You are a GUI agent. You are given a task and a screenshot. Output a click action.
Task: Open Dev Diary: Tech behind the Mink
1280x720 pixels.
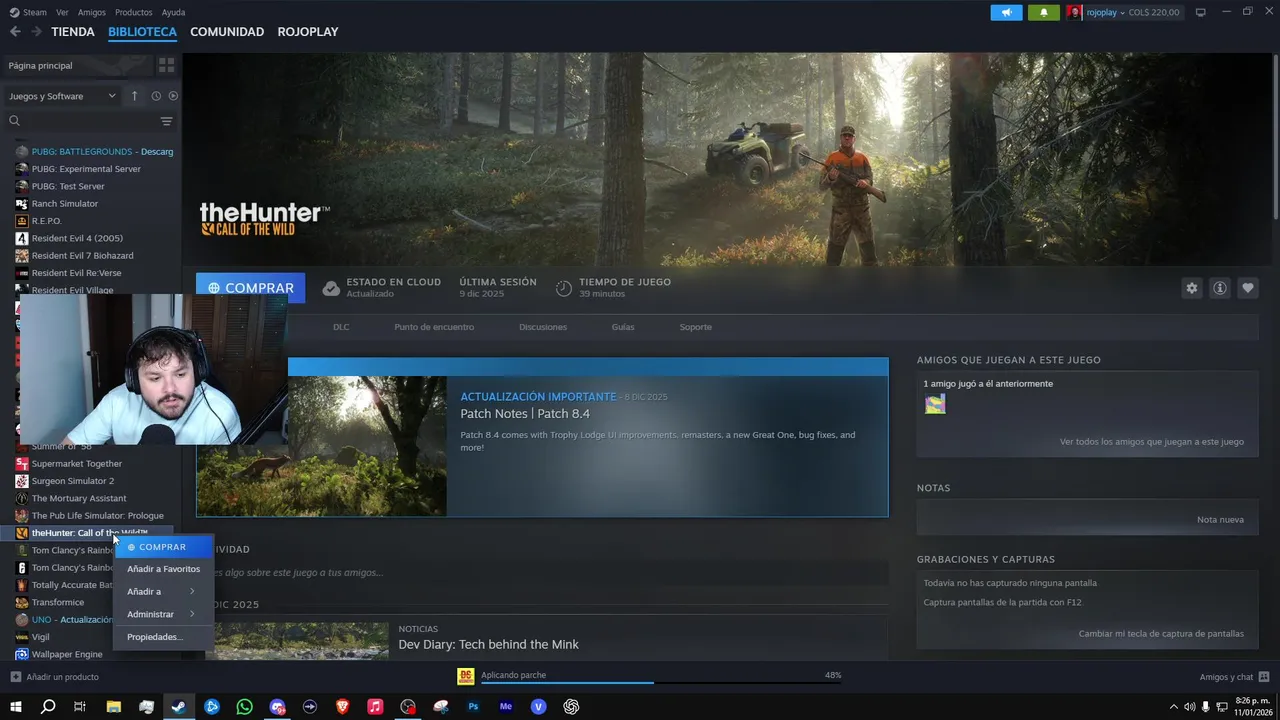pyautogui.click(x=488, y=645)
